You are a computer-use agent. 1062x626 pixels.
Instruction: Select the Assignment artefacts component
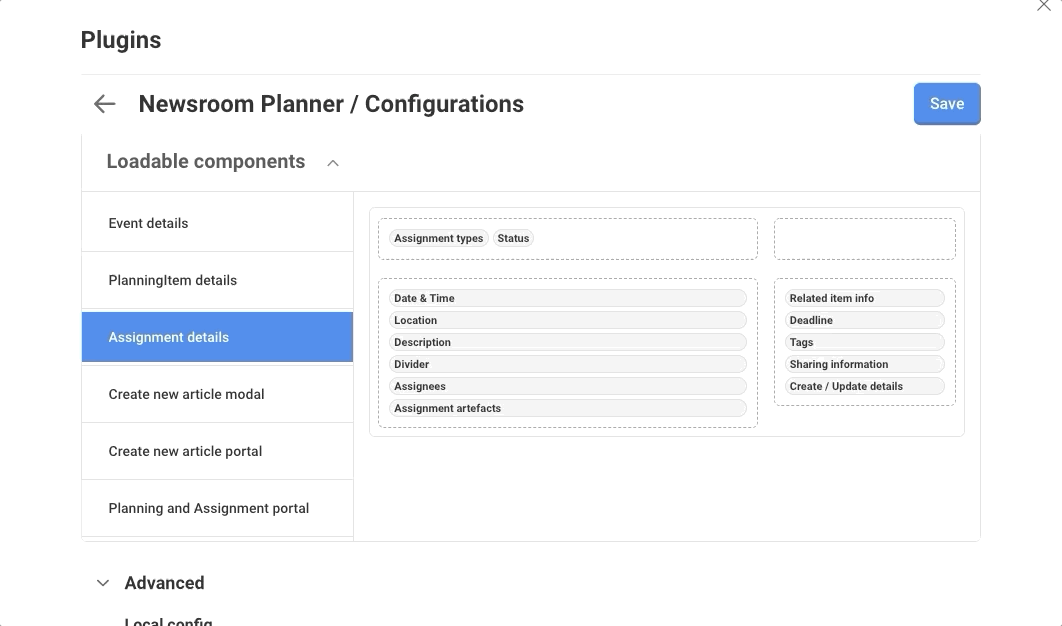click(x=567, y=408)
